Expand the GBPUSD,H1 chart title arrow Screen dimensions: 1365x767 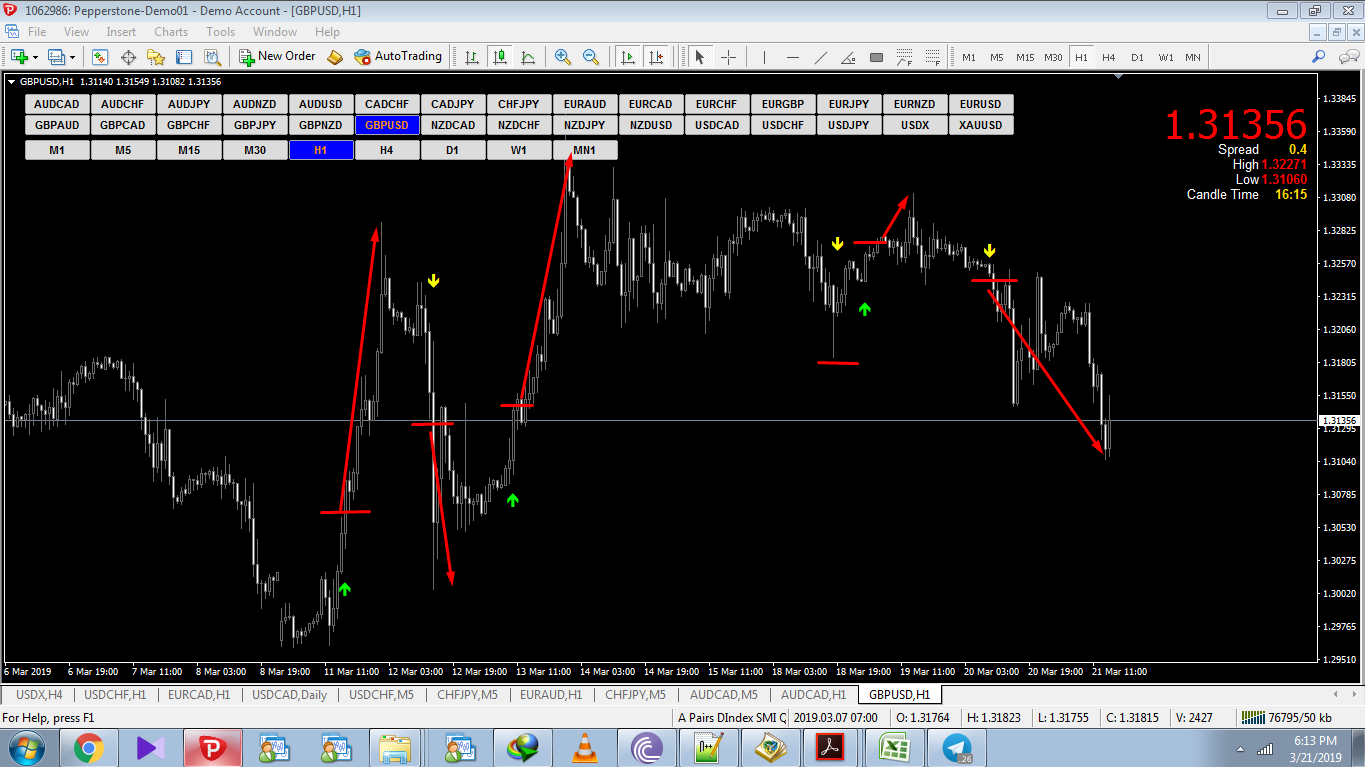click(12, 82)
